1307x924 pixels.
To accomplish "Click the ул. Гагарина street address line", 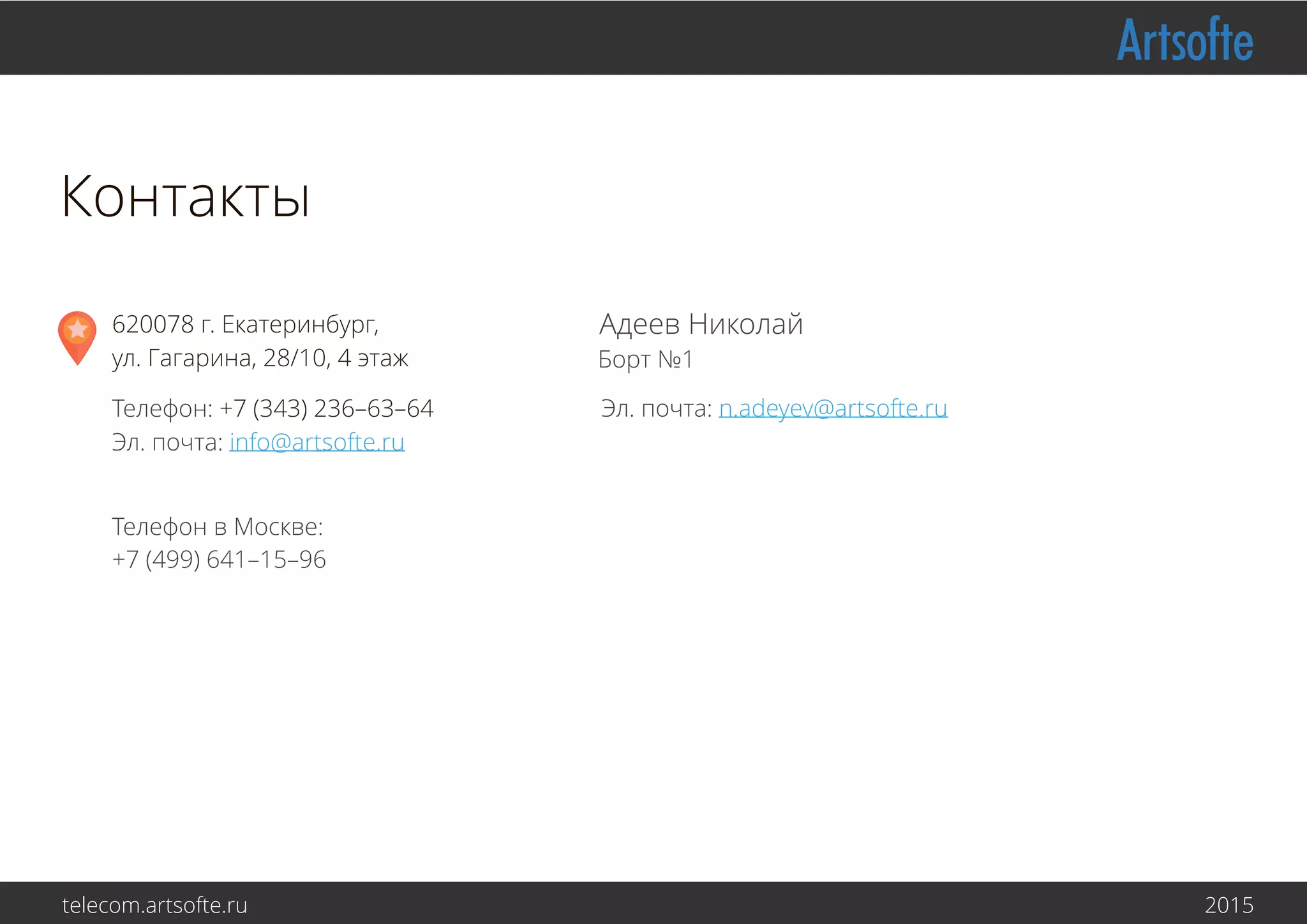I will pyautogui.click(x=182, y=359).
